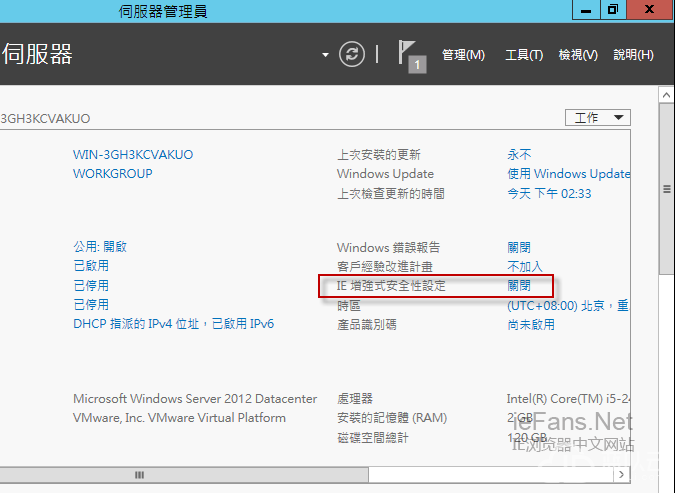Viewport: 675px width, 493px height.
Task: Expand the 工作 dropdown button
Action: (598, 118)
